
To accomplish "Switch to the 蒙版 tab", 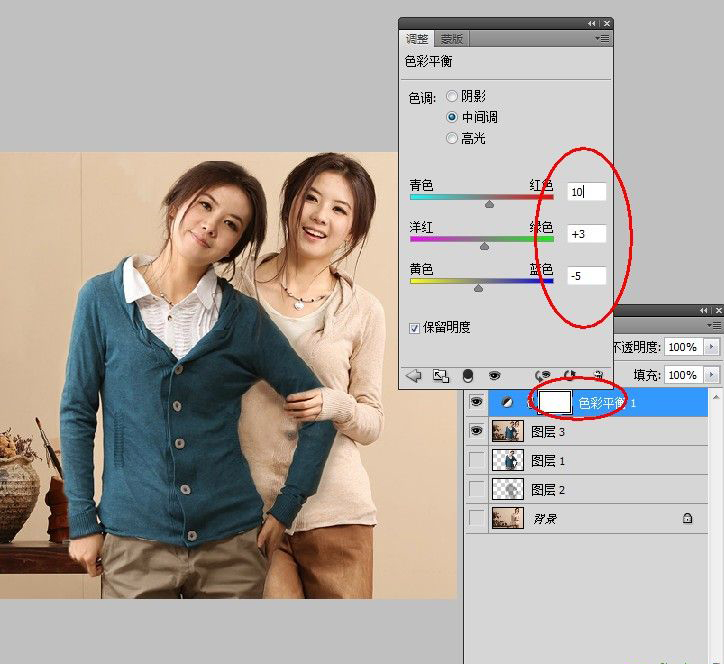I will pos(452,38).
